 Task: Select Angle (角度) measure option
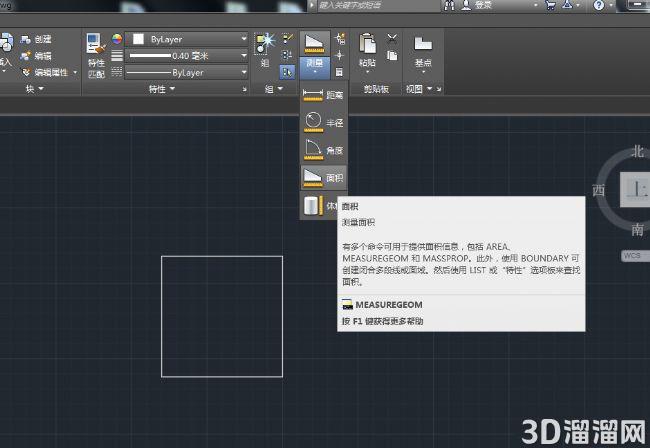point(324,150)
